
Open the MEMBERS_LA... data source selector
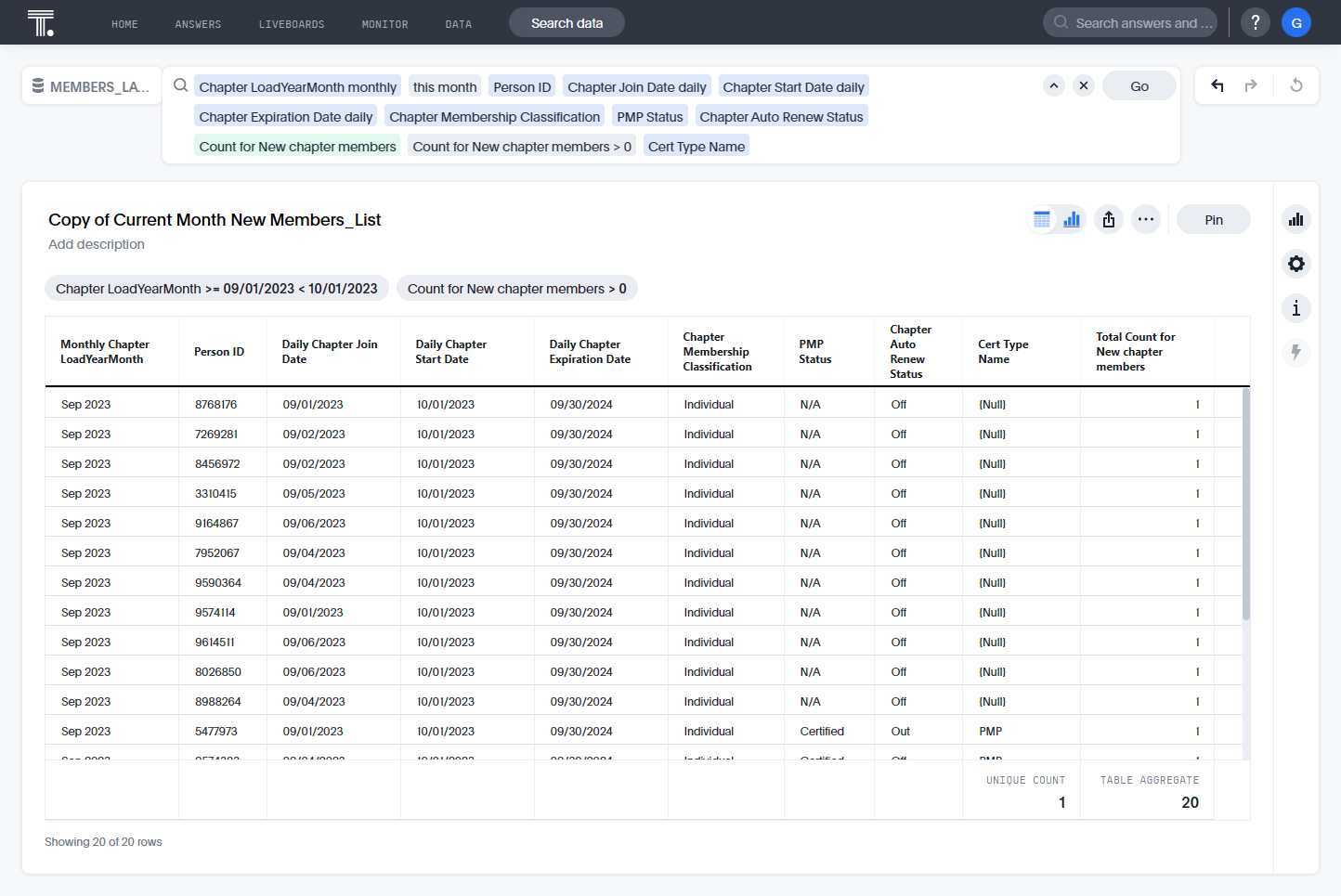tap(90, 86)
